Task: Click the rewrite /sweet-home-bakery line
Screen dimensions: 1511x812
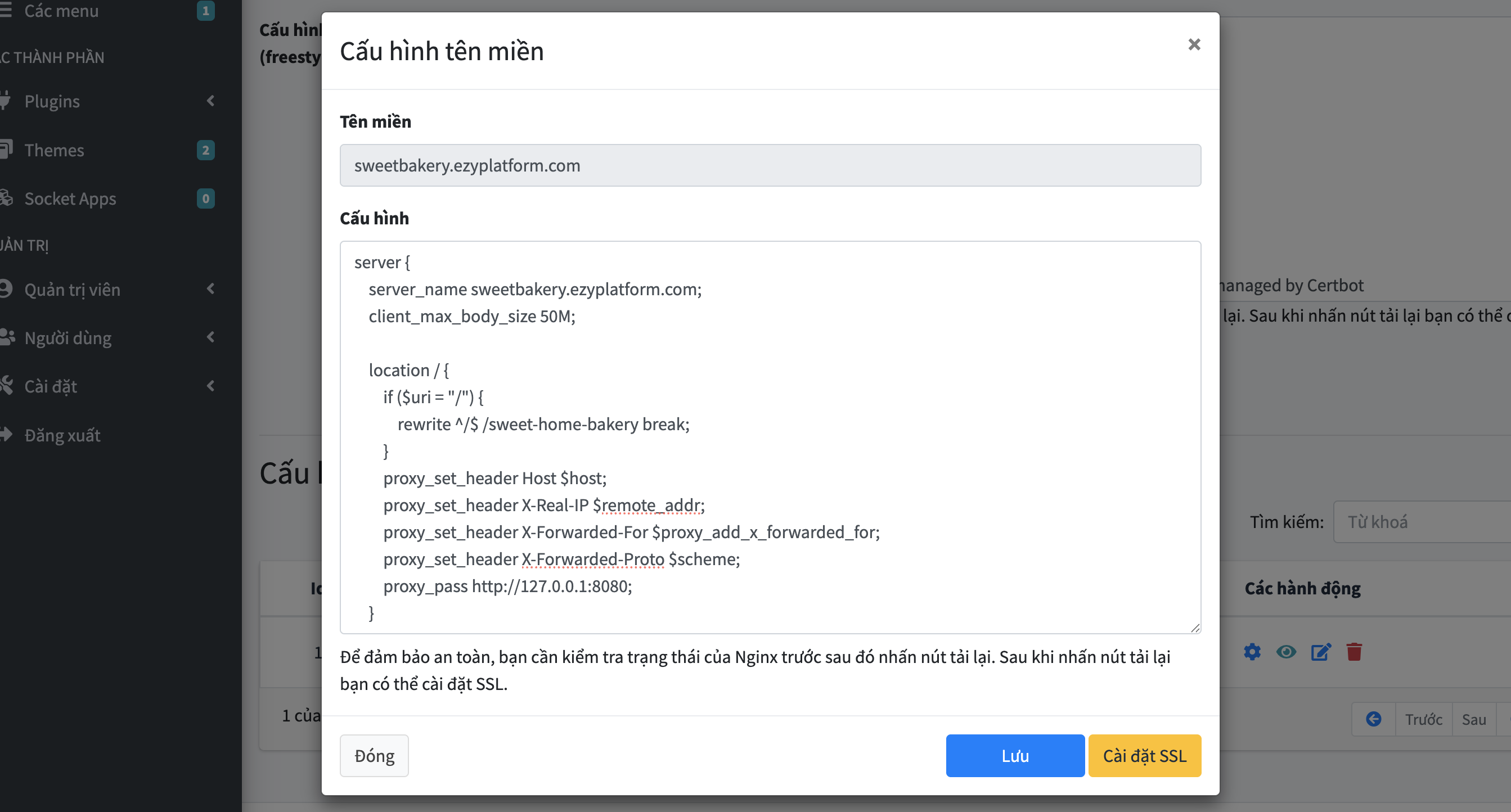Action: 543,425
